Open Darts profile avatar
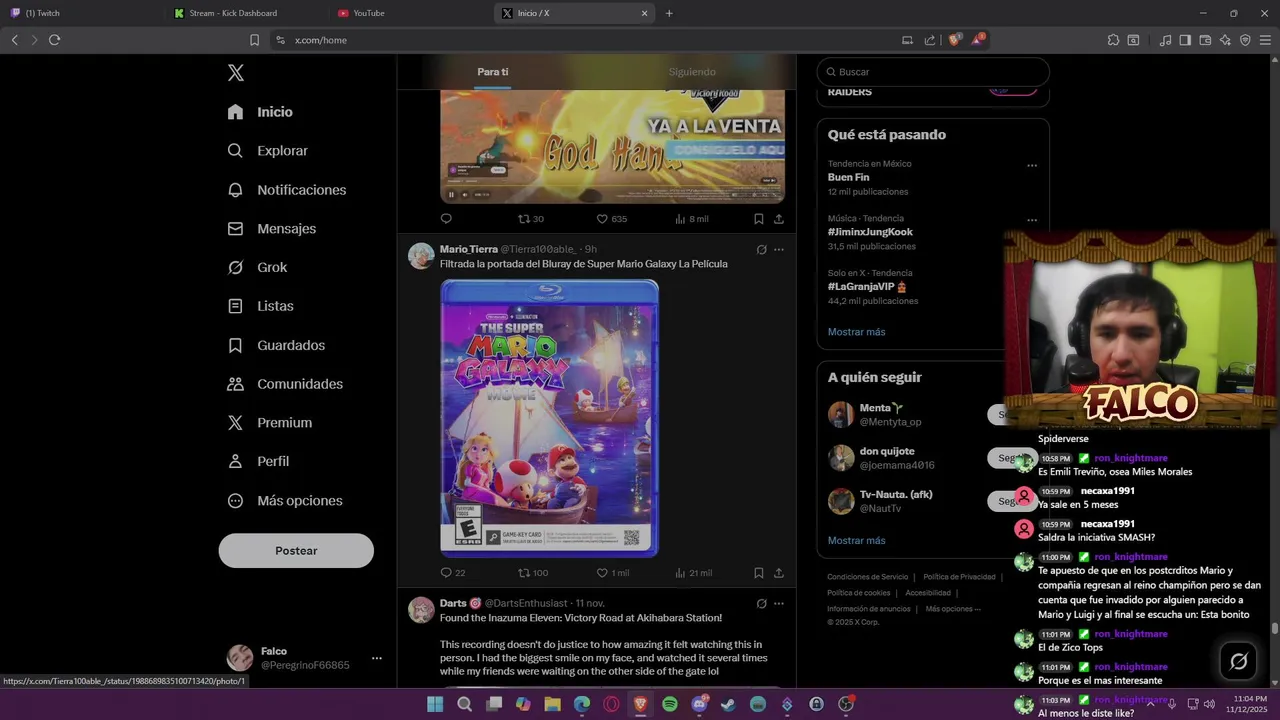1280x720 pixels. 421,610
